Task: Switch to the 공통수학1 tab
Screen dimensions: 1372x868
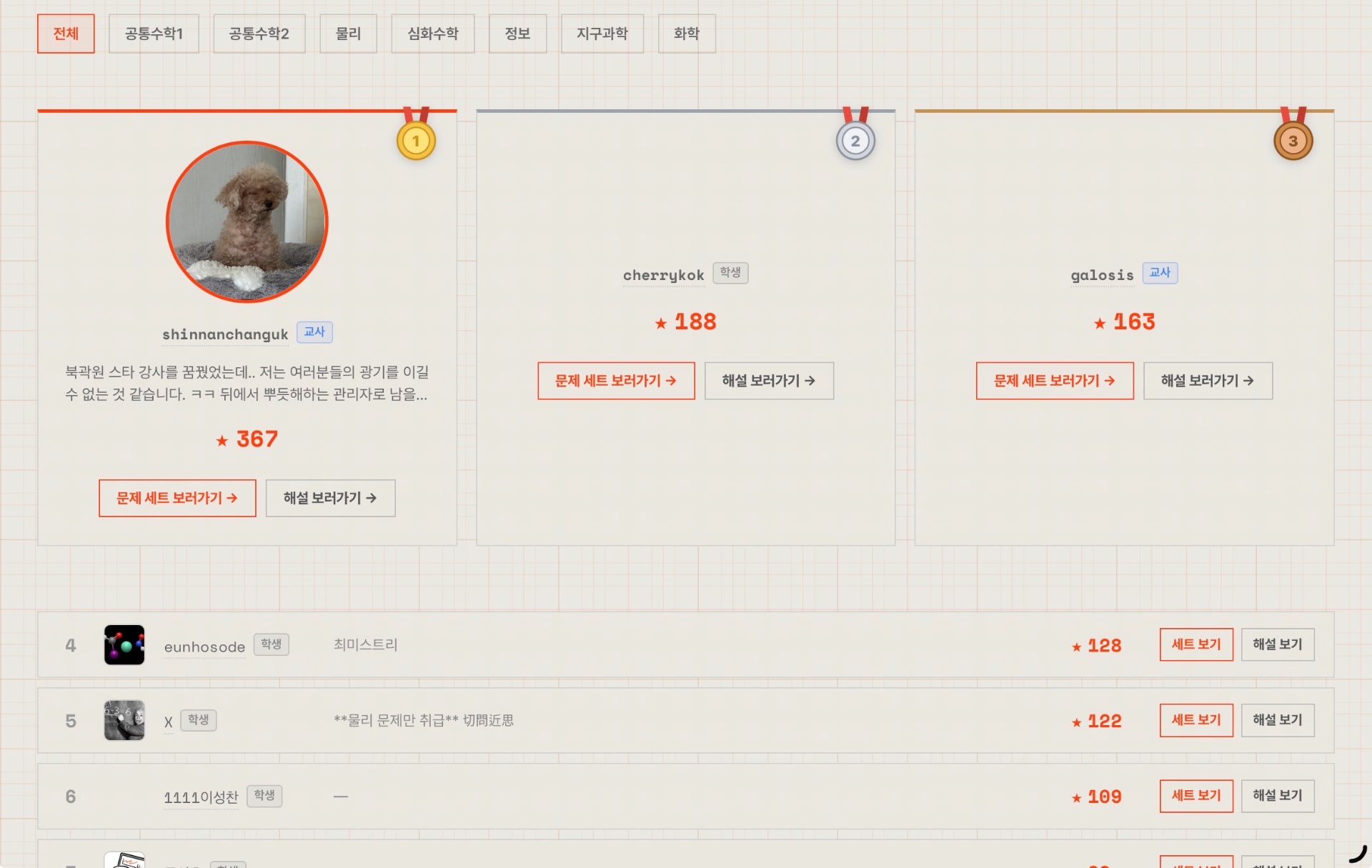Action: coord(154,34)
